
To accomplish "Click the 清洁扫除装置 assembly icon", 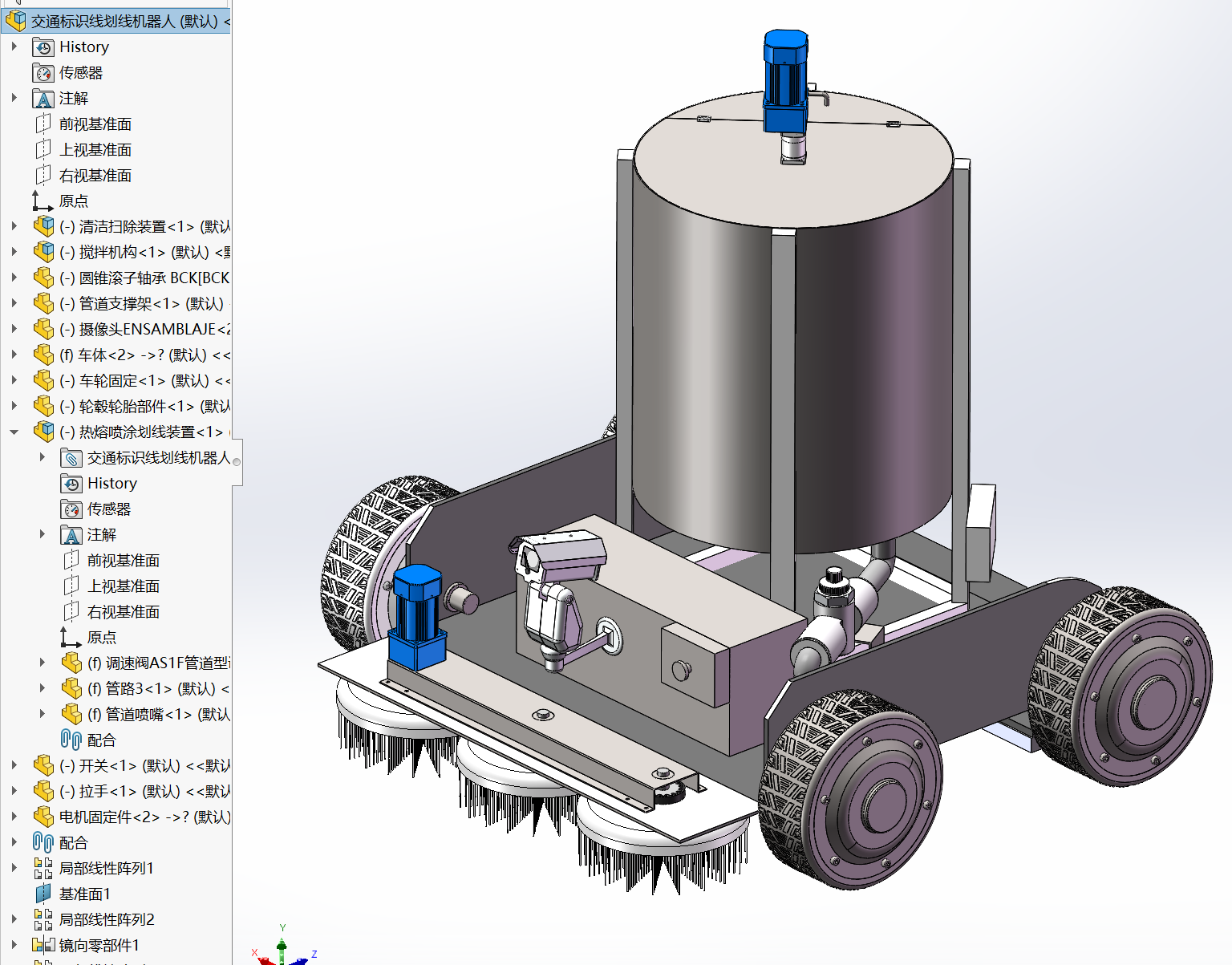I will pos(43,227).
